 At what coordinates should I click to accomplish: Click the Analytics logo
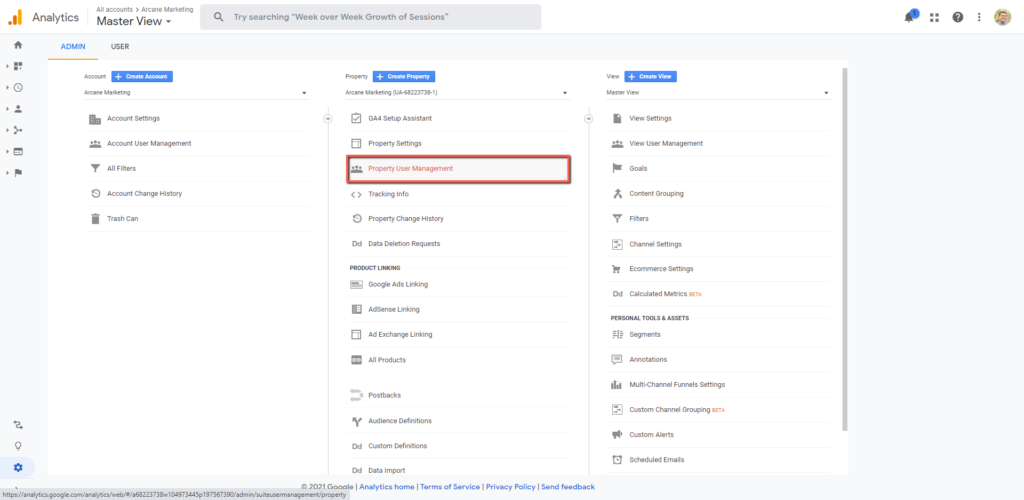[x=15, y=18]
